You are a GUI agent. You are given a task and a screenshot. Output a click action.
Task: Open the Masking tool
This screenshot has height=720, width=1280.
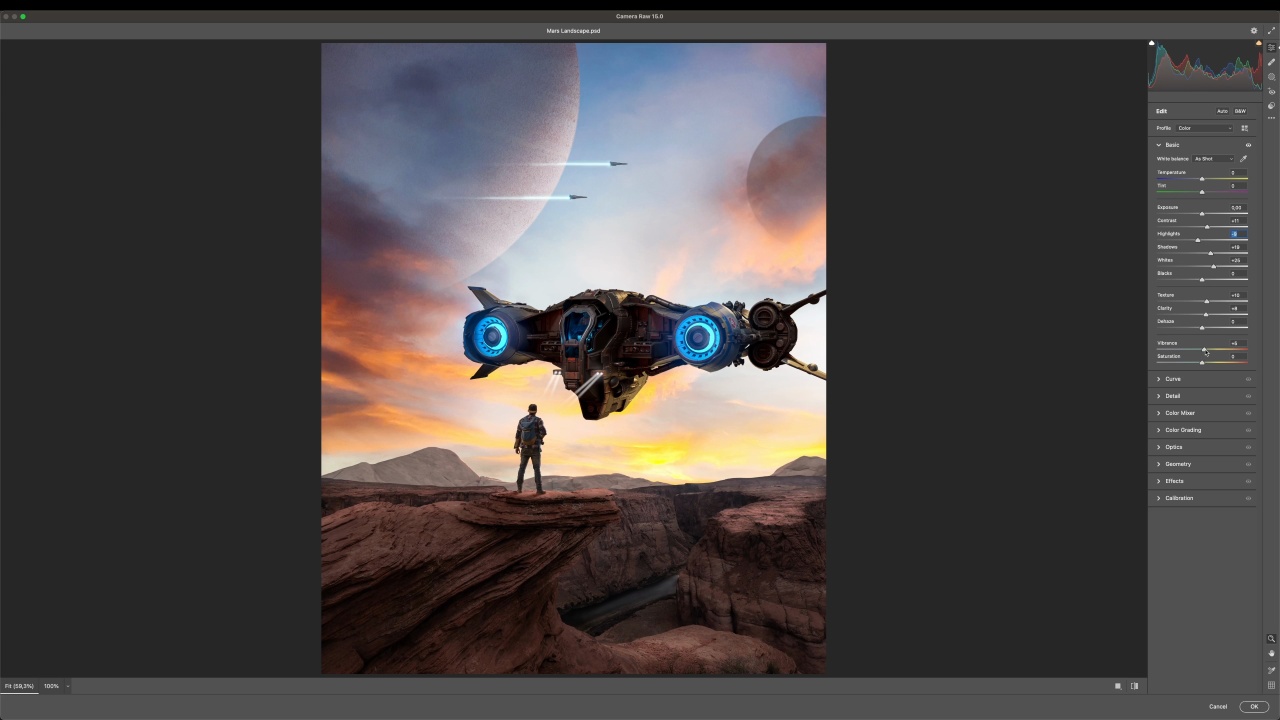tap(1271, 77)
